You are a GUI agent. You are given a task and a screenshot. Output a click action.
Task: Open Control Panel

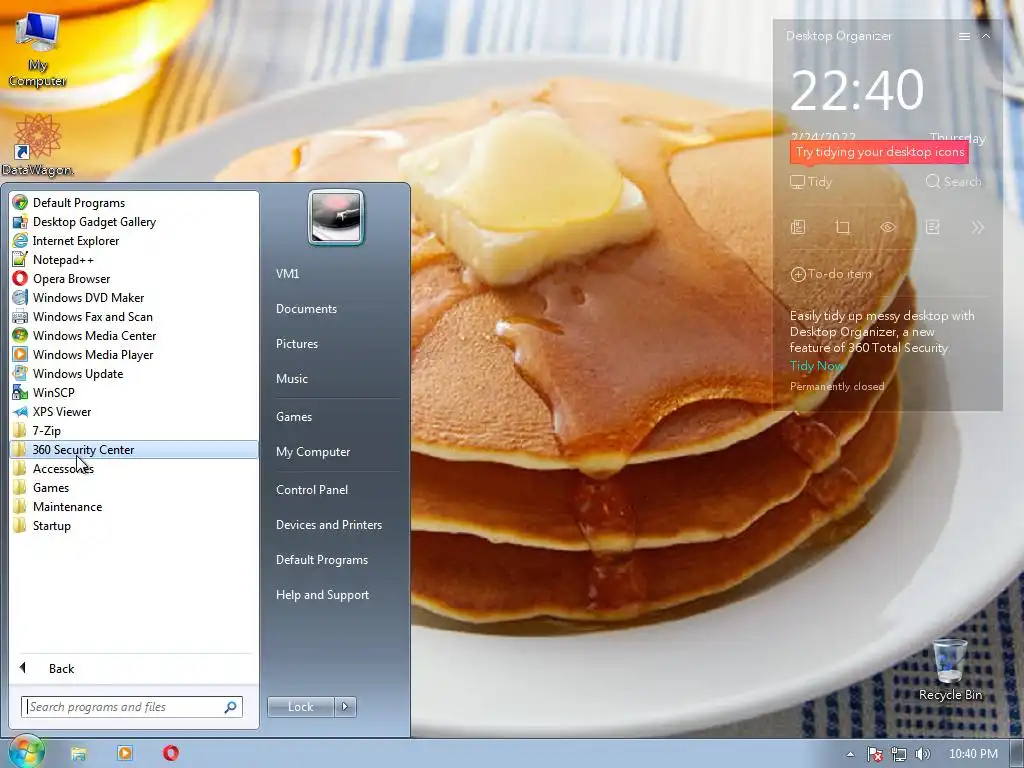312,490
